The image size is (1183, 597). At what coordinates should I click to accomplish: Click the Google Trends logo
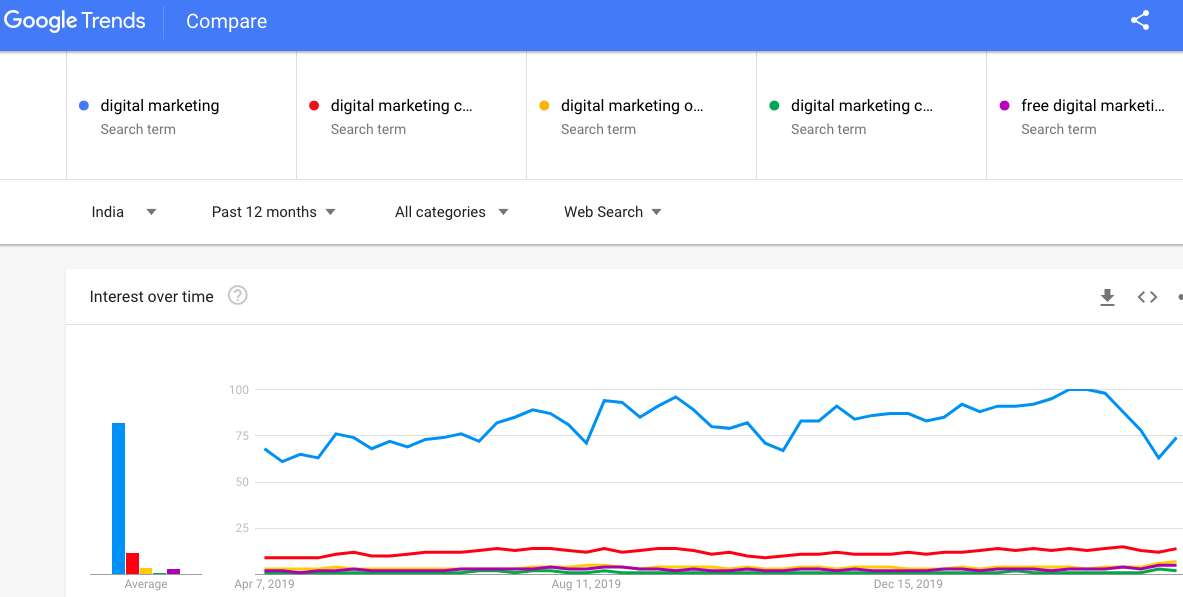pos(74,20)
